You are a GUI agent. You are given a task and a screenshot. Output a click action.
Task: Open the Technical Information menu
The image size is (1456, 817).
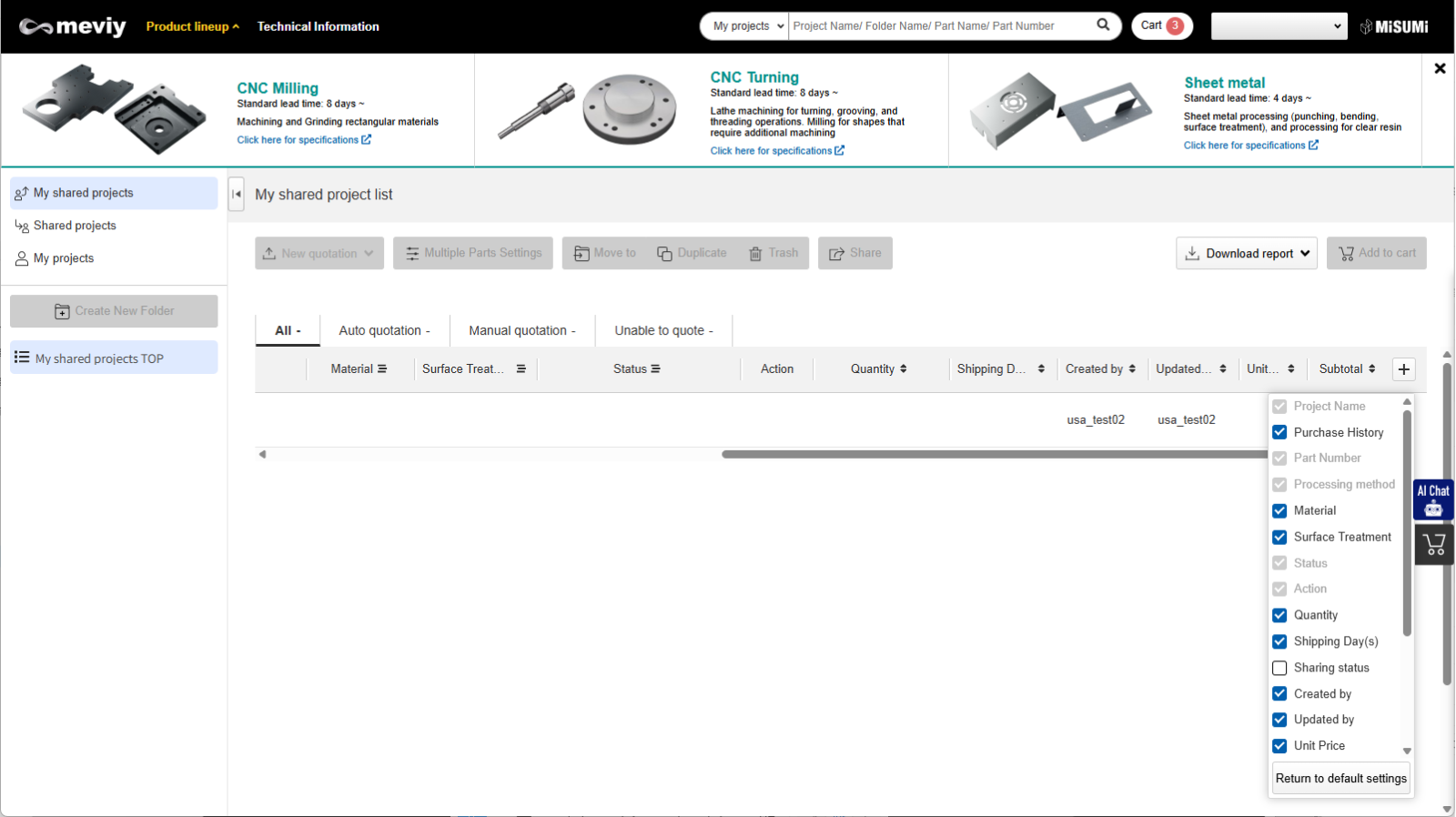[x=318, y=26]
